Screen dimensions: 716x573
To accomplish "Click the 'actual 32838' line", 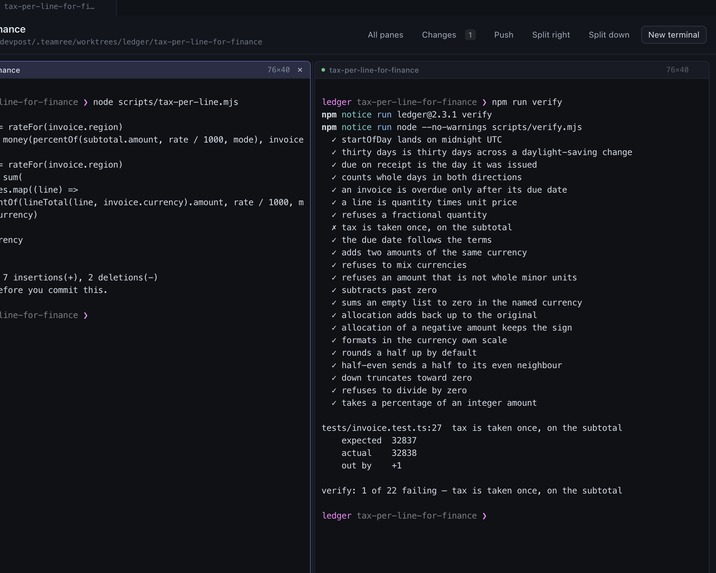I will (x=379, y=453).
